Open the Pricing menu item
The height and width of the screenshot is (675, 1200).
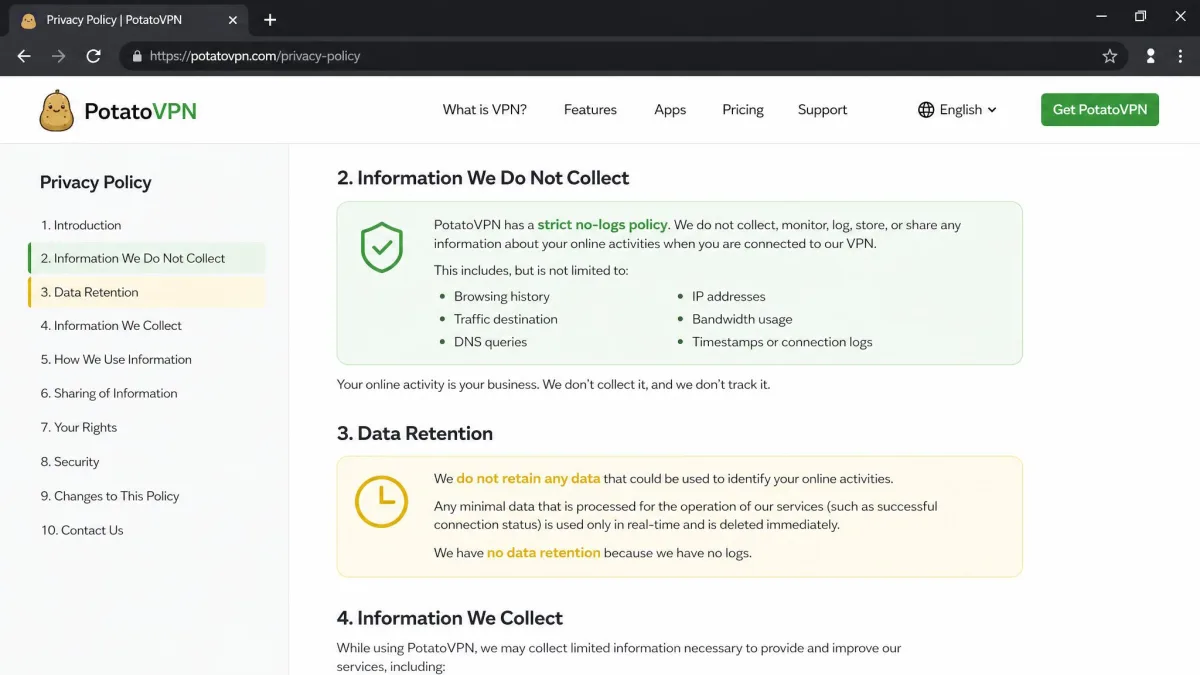click(743, 110)
